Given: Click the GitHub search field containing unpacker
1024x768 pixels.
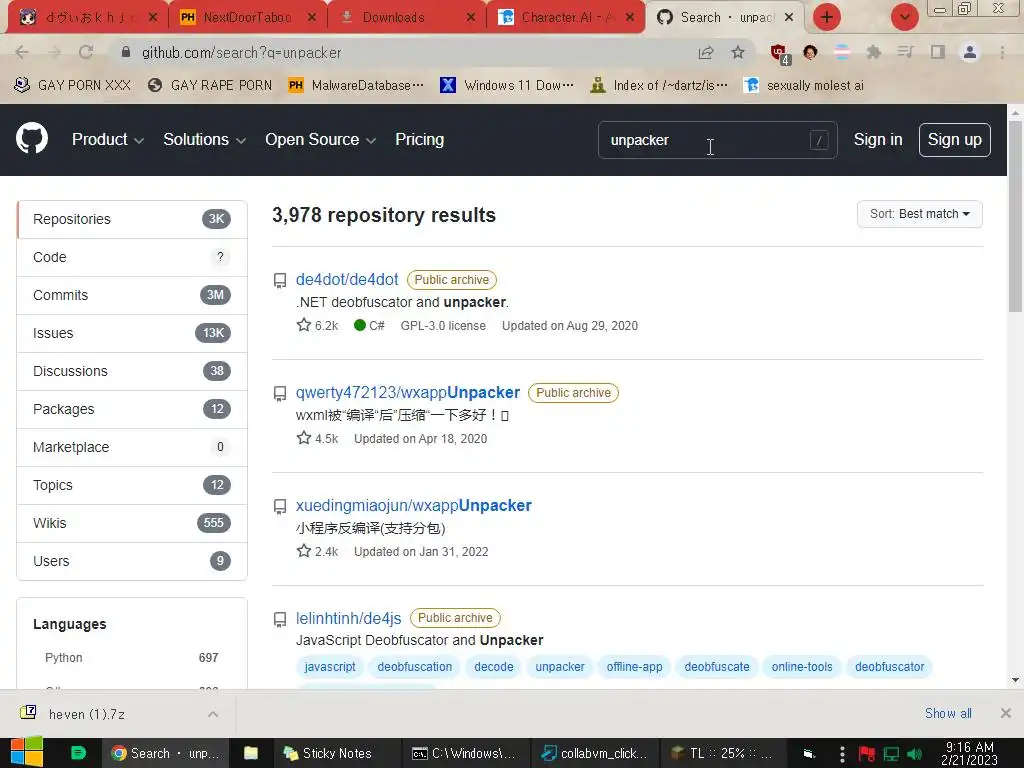Looking at the screenshot, I should coord(717,140).
